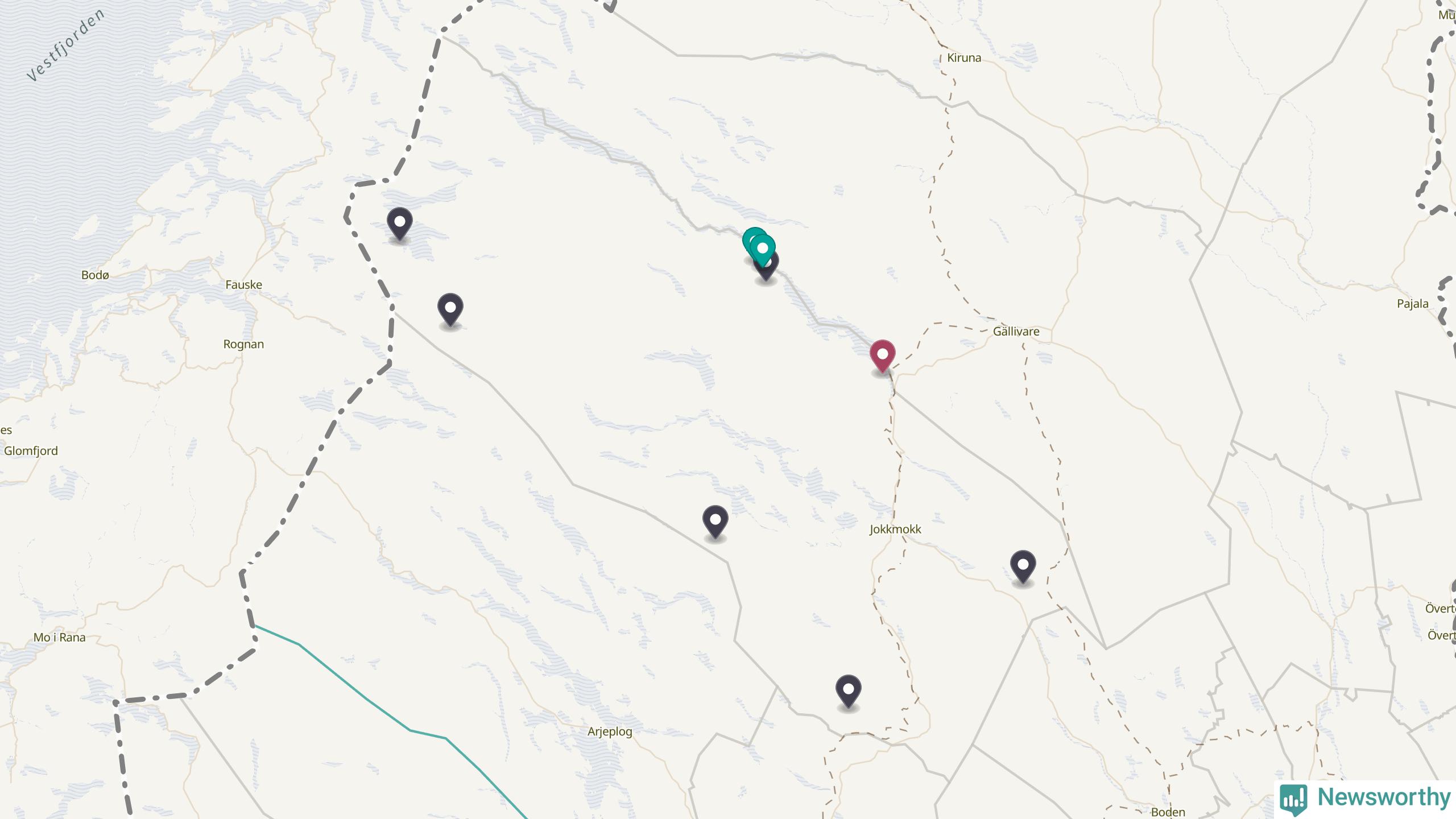Select the dark pin southeast of Jokkmokk
This screenshot has width=1456, height=819.
1023,566
